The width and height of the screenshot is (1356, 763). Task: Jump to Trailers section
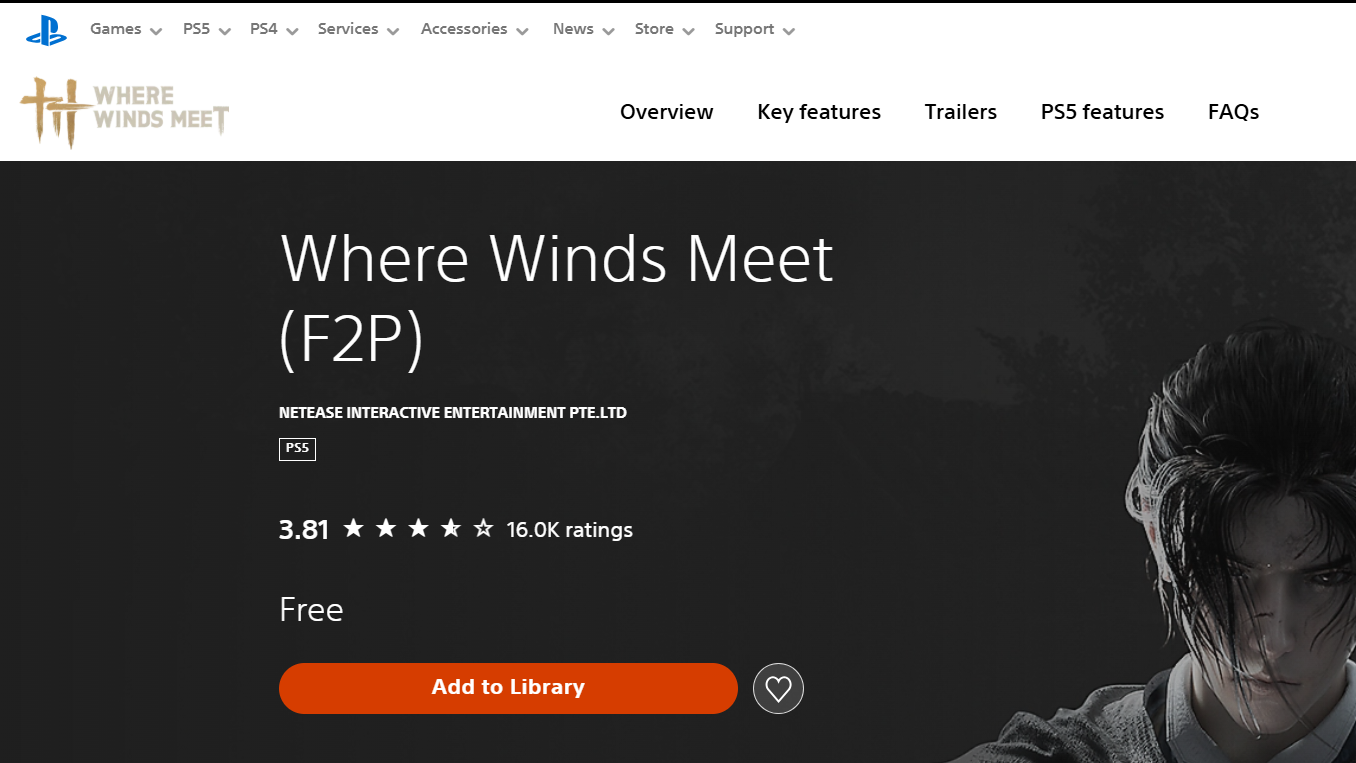961,112
